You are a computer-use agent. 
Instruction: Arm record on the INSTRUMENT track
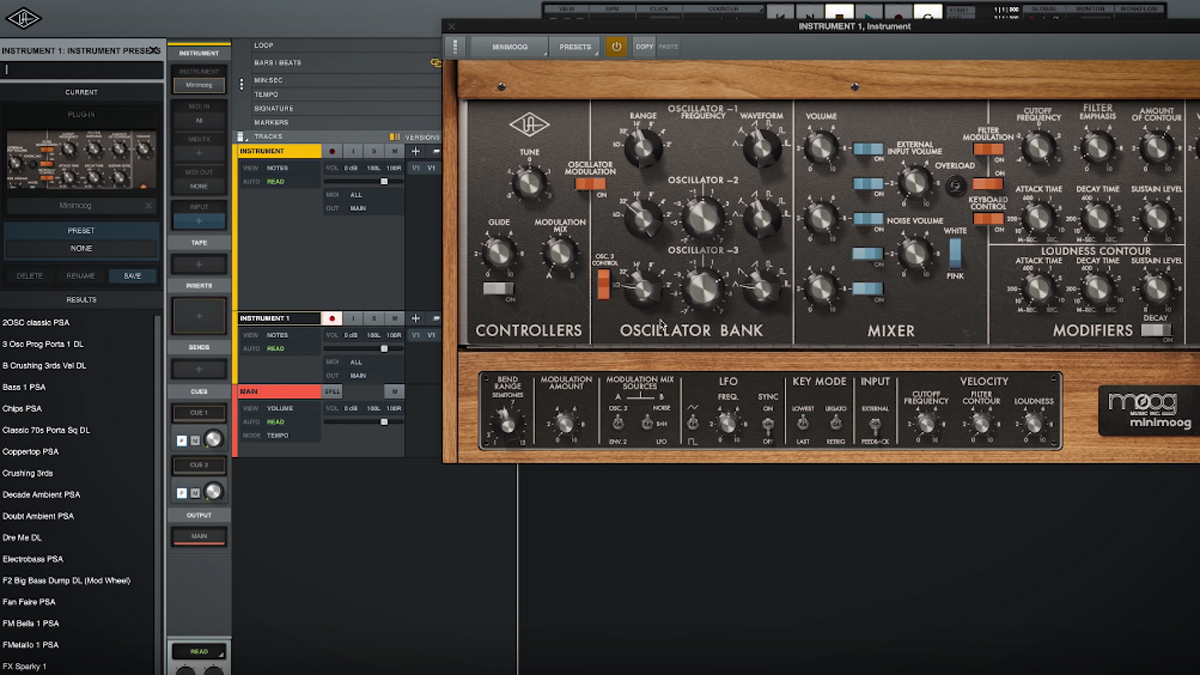pyautogui.click(x=333, y=151)
